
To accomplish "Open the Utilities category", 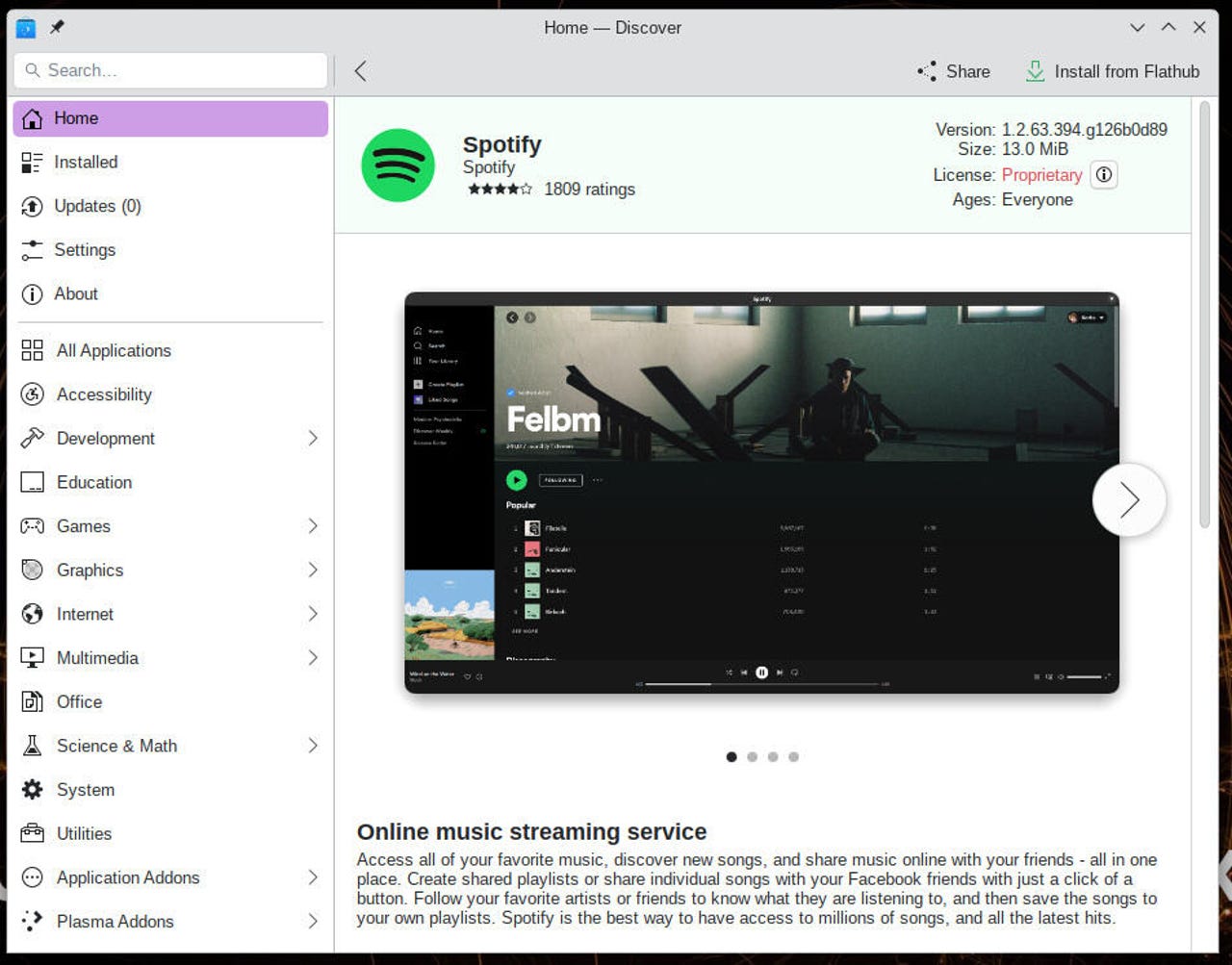I will (x=84, y=833).
